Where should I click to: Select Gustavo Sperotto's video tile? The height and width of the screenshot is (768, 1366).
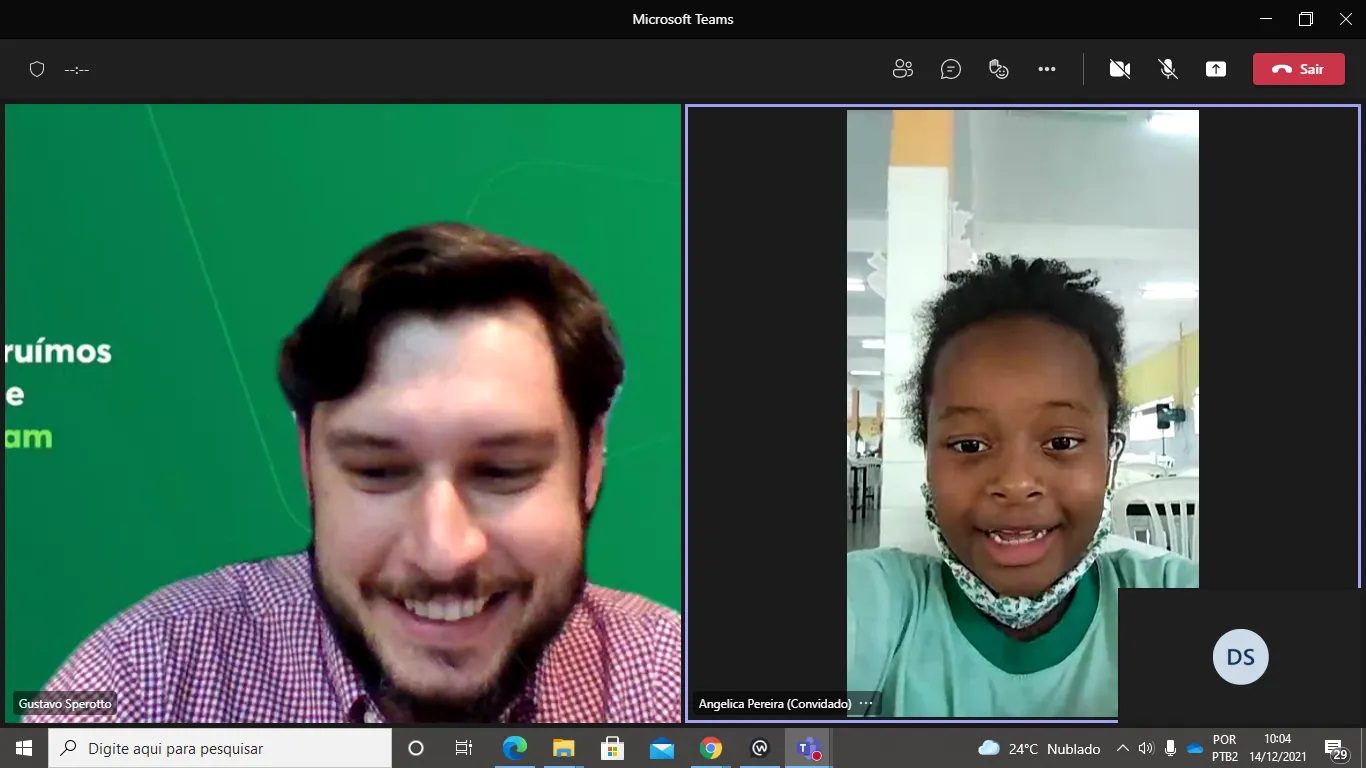point(342,412)
